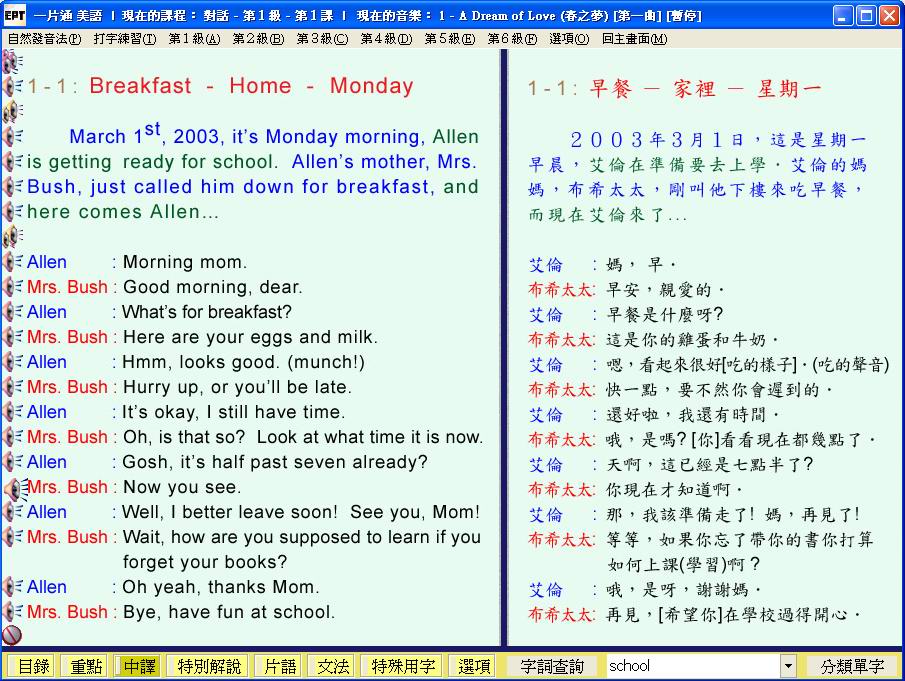
Task: Open the 選項(O) menu in menu bar
Action: (569, 39)
